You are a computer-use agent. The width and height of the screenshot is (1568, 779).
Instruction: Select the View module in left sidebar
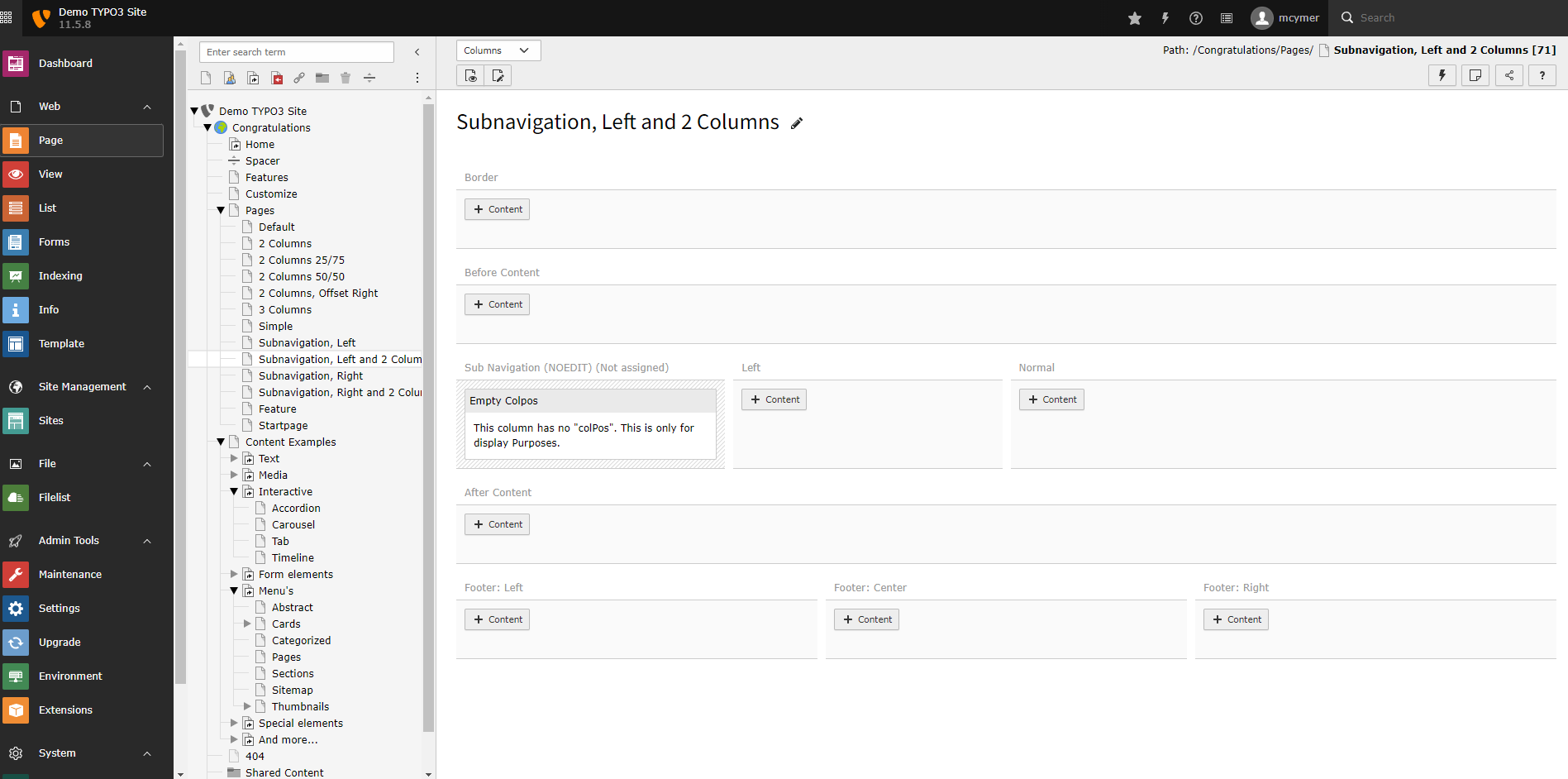[x=17, y=174]
